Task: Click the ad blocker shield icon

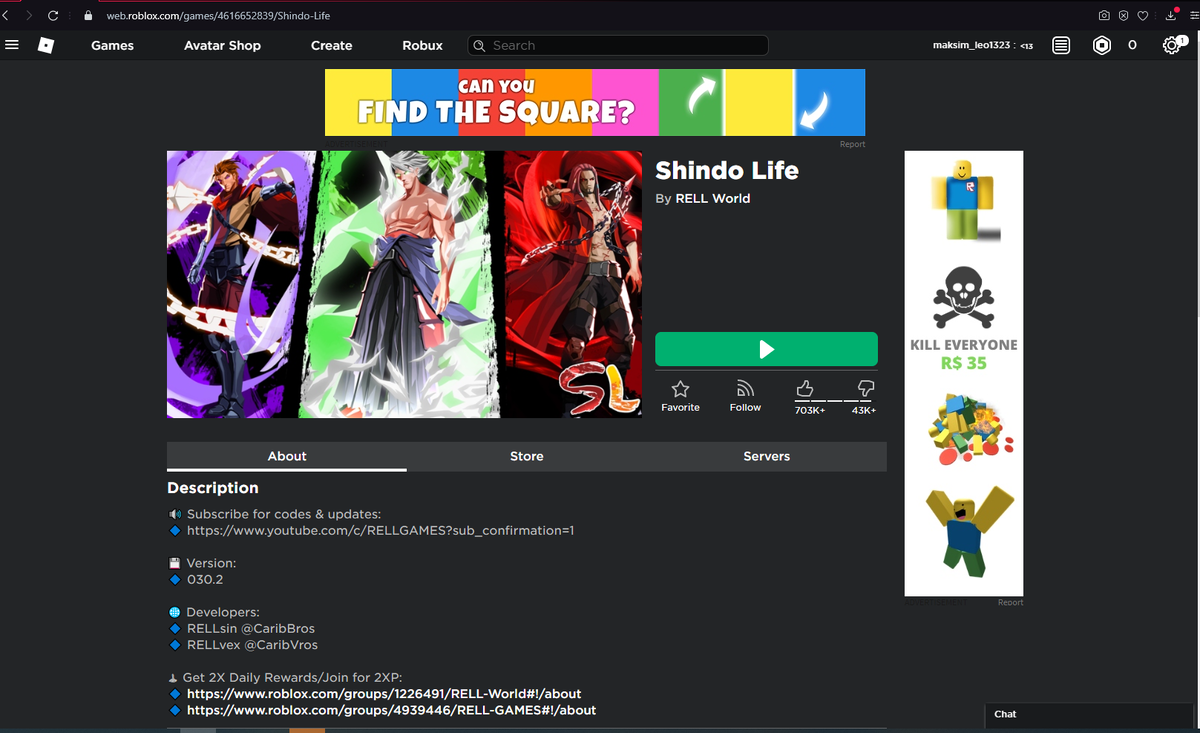Action: (x=1124, y=15)
